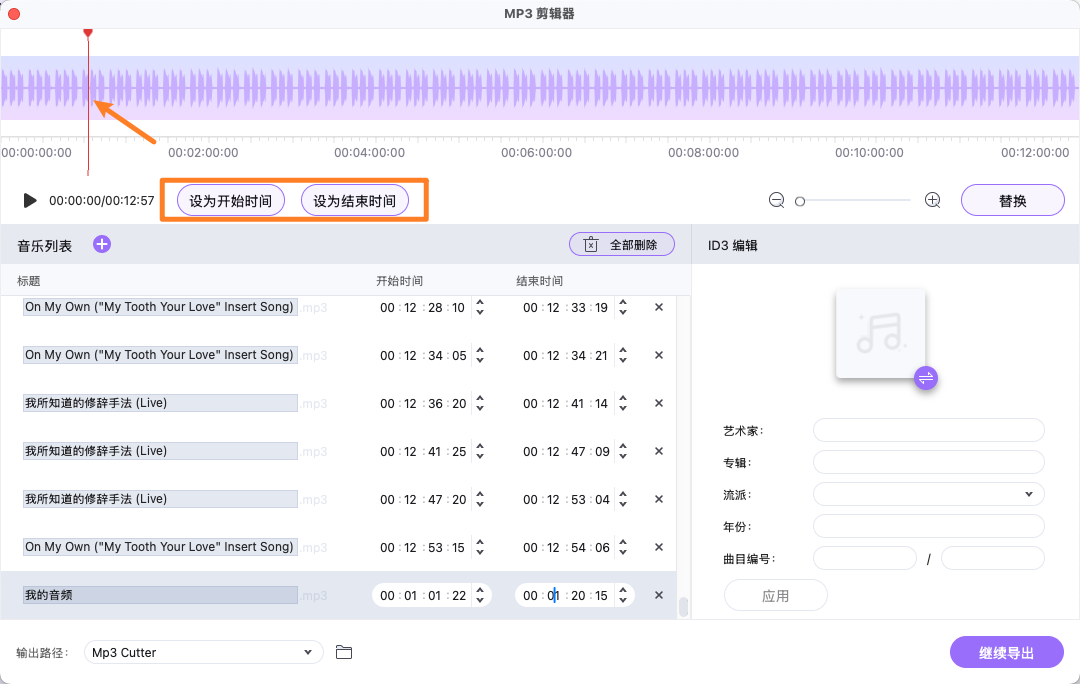
Task: Increment 我的音频 start time with the stepper
Action: [x=481, y=590]
